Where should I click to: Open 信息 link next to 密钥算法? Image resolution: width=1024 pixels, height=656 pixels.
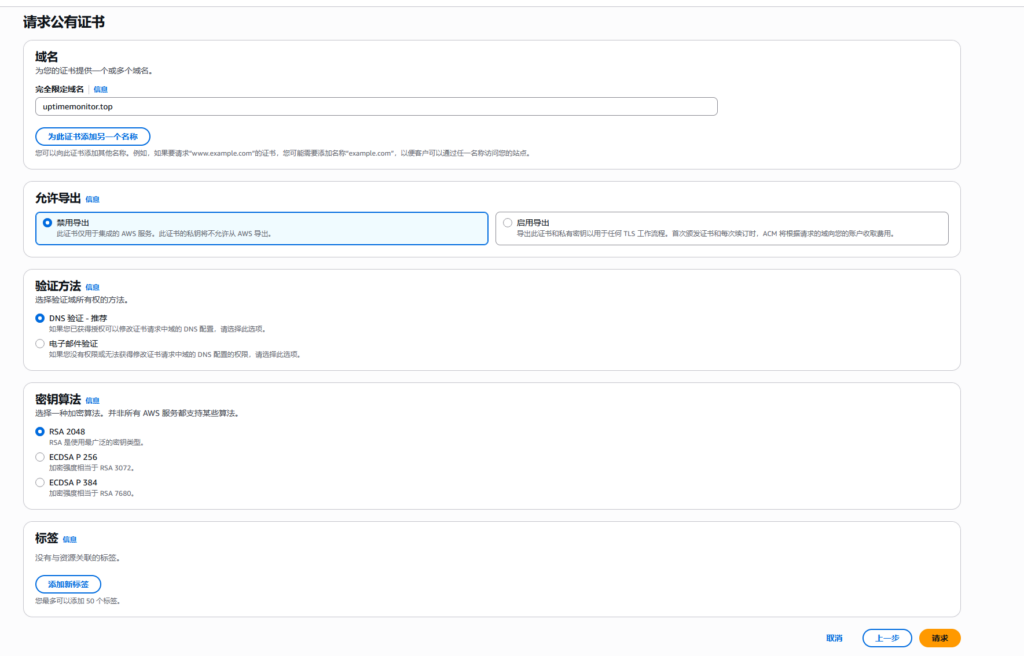[x=92, y=400]
